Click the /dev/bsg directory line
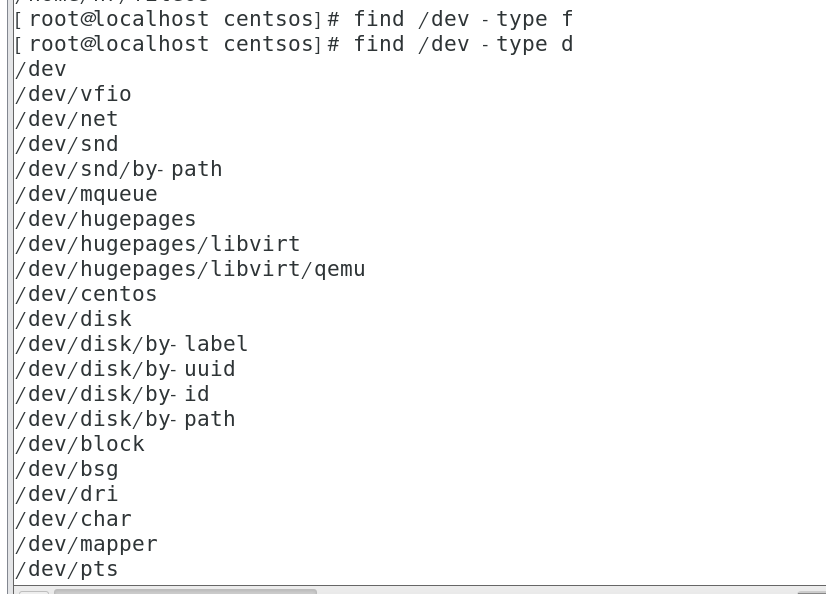 [x=66, y=469]
